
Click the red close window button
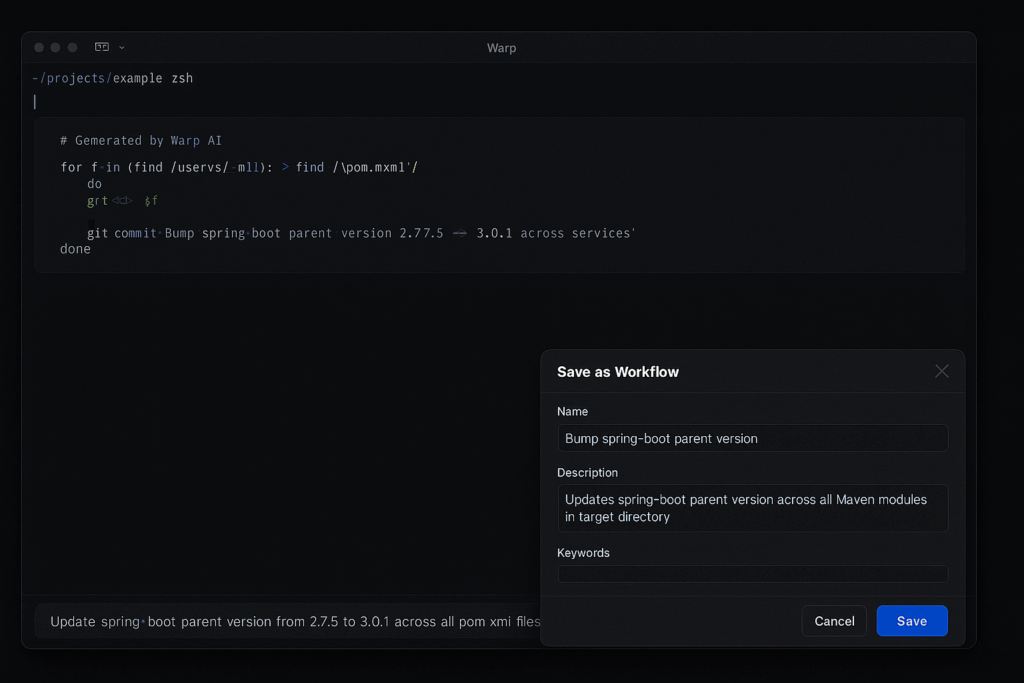point(39,48)
